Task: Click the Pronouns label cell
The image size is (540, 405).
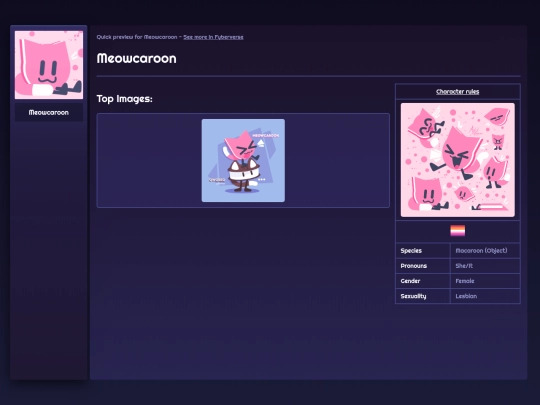Action: tap(423, 266)
